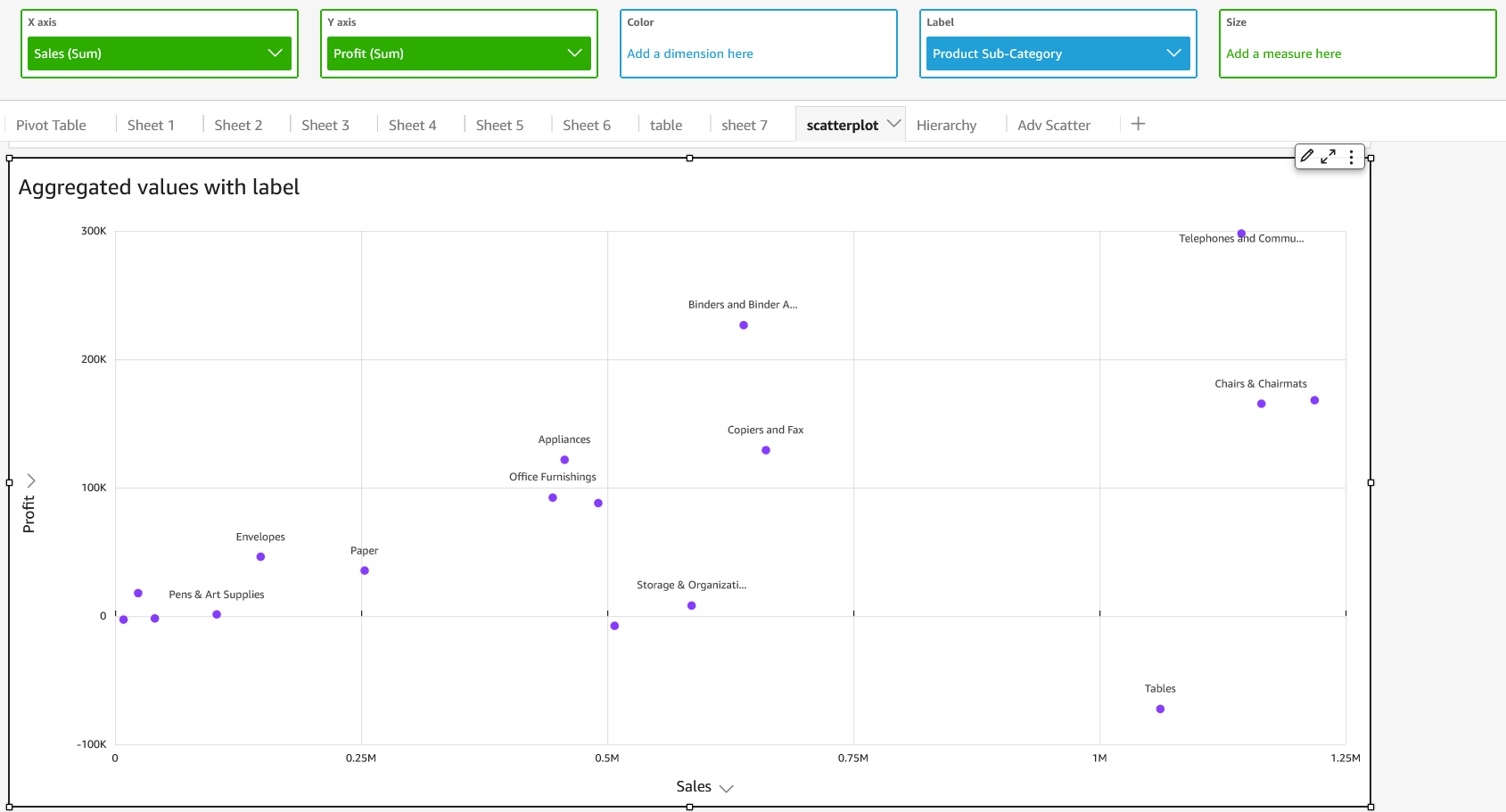The image size is (1506, 812).
Task: Maximize the scatterplot visual with expand icon
Action: (x=1329, y=156)
